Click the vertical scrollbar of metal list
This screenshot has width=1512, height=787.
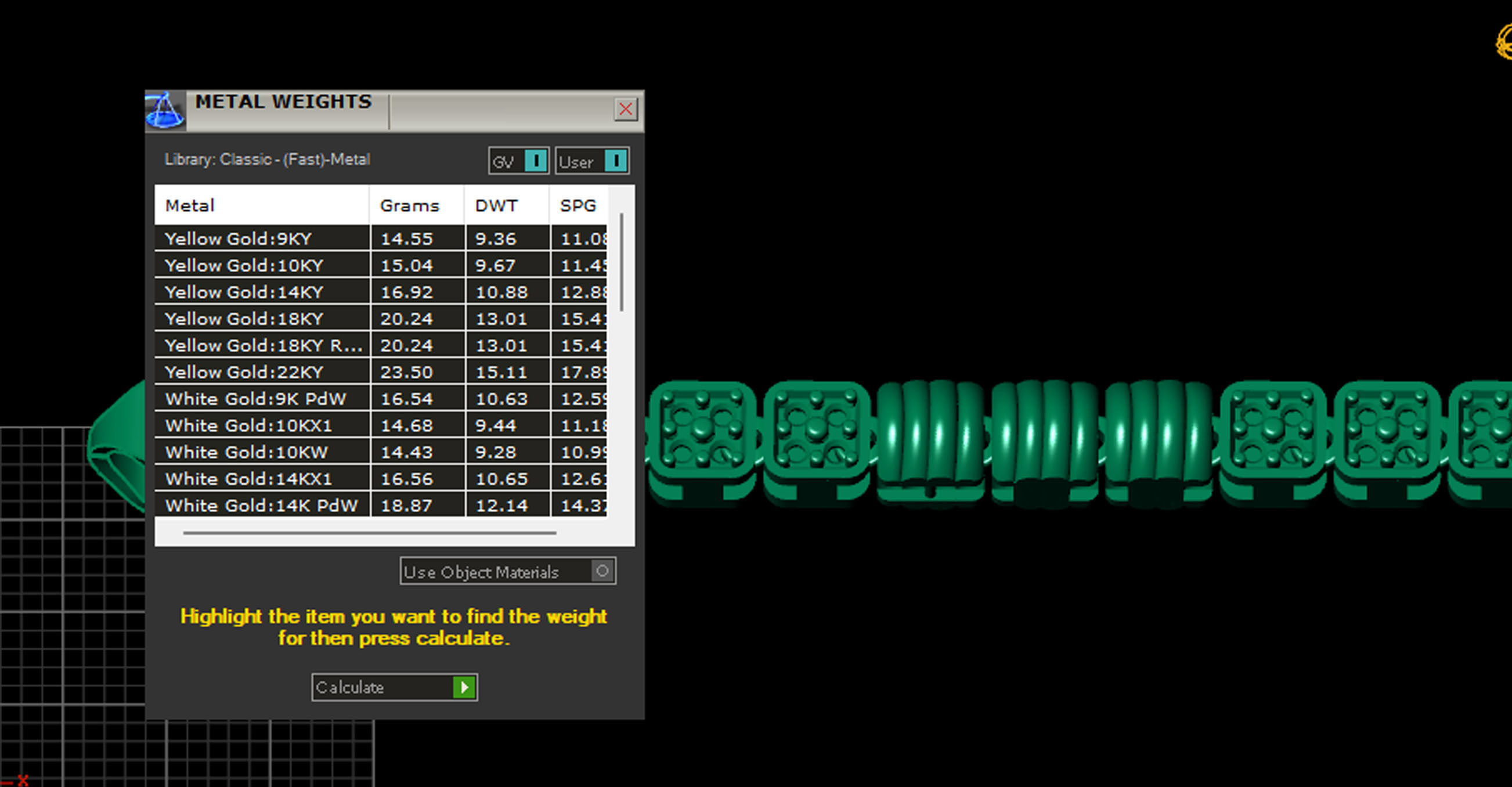click(621, 262)
